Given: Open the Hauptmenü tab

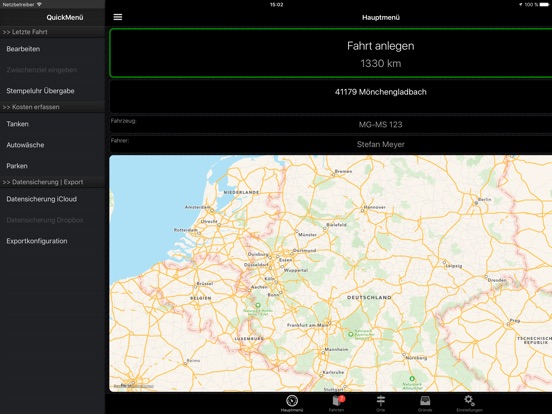Looking at the screenshot, I should (x=292, y=403).
